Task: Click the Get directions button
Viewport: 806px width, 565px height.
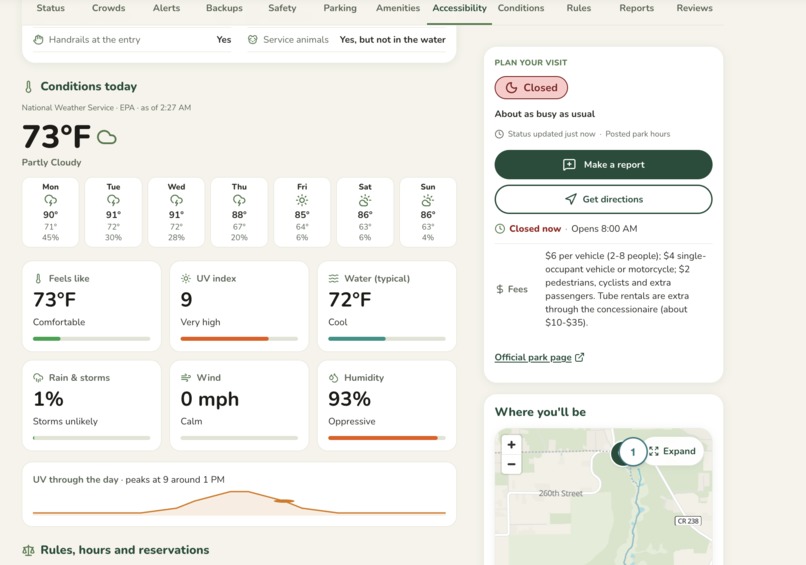Action: click(603, 199)
